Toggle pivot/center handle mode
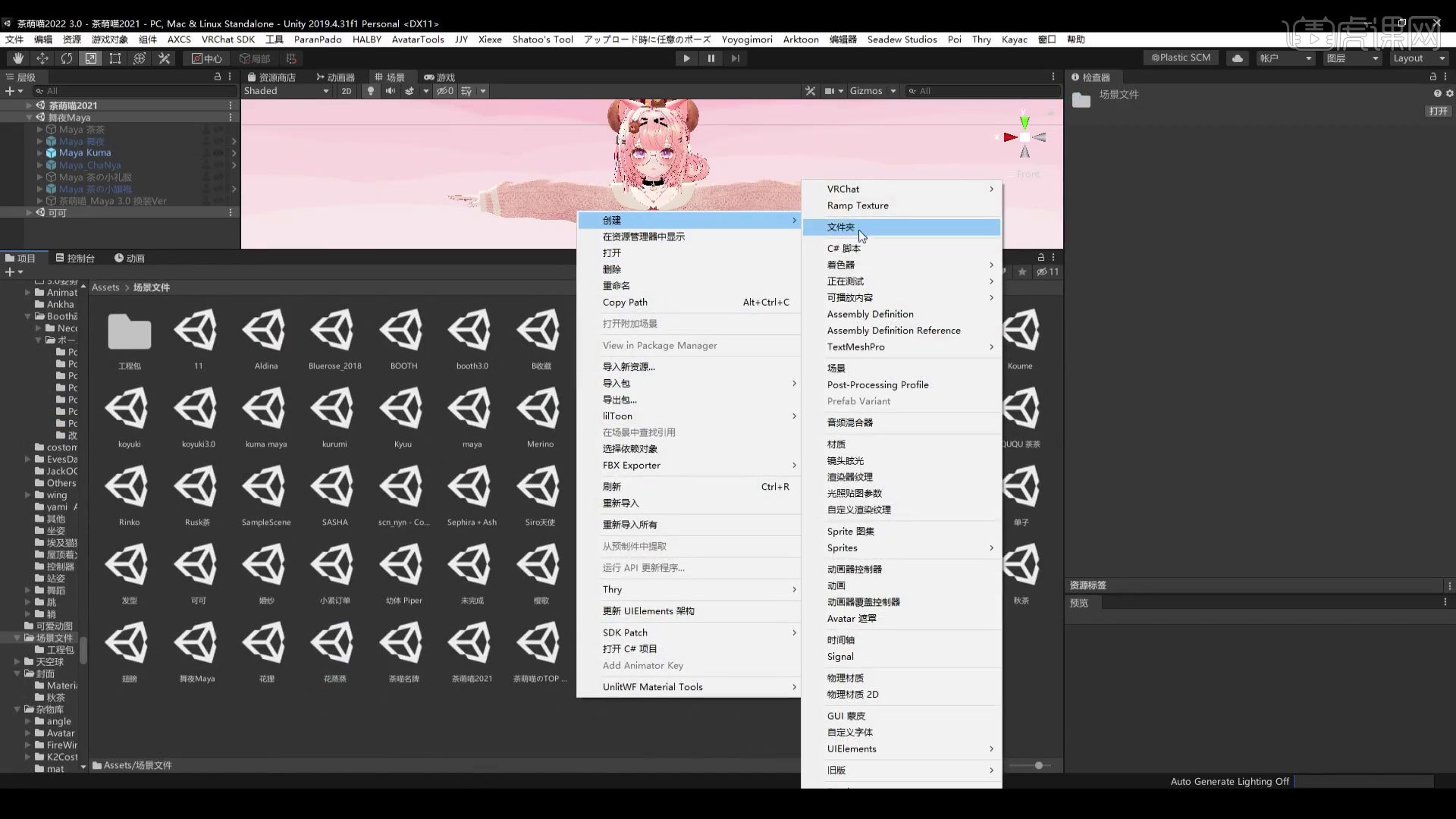 click(206, 58)
